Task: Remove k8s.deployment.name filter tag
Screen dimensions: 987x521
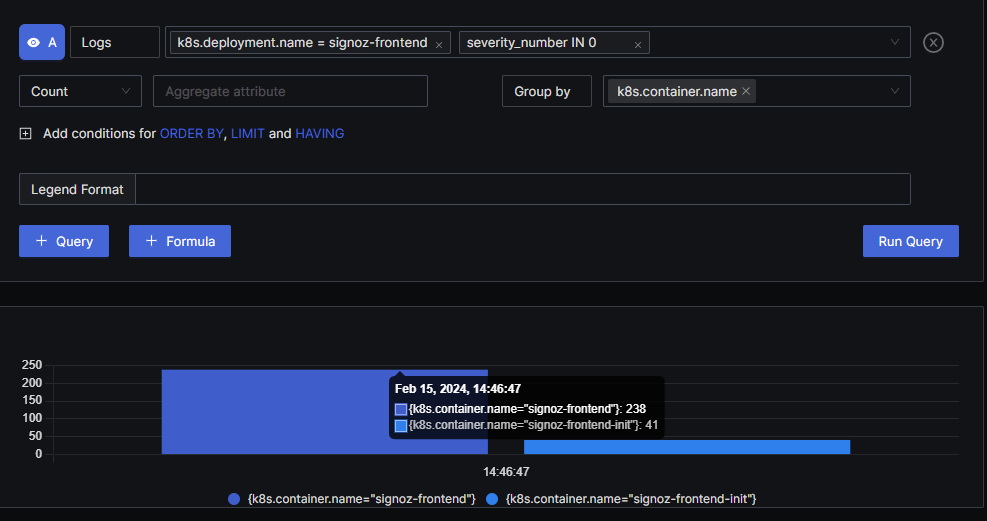Action: click(x=439, y=45)
